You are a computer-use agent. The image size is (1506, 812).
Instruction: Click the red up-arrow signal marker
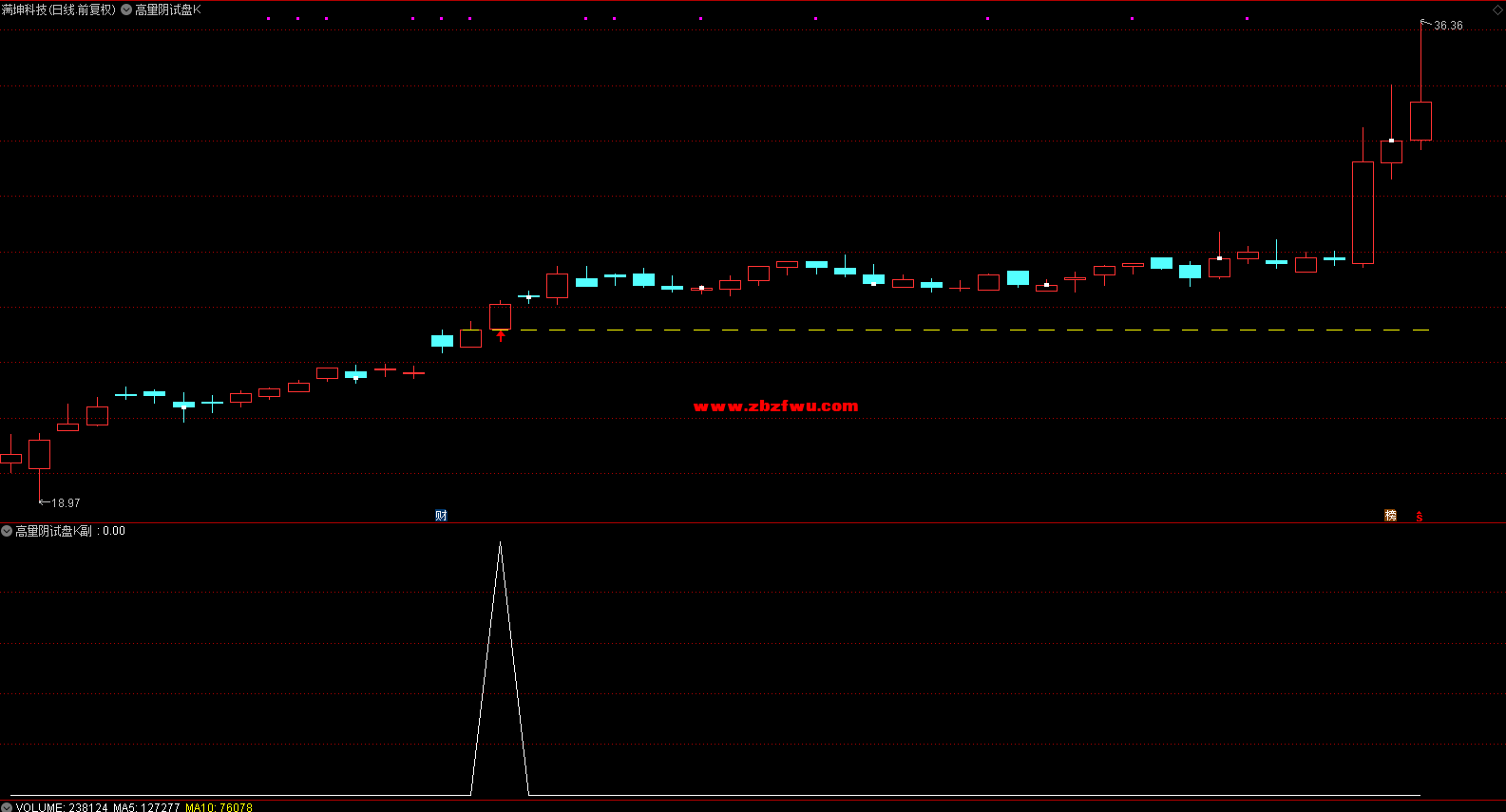(x=501, y=335)
